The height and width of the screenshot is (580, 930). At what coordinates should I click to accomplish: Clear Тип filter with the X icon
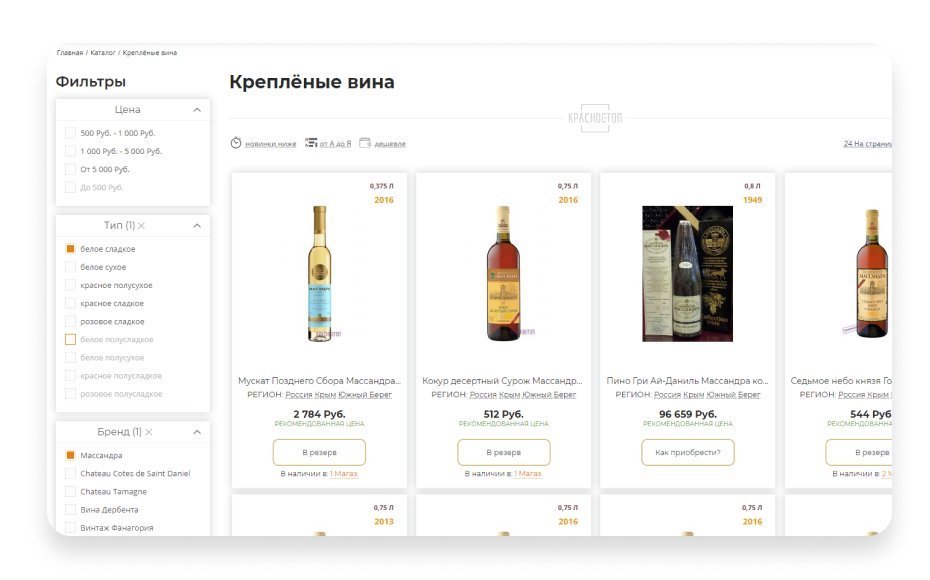tap(141, 226)
